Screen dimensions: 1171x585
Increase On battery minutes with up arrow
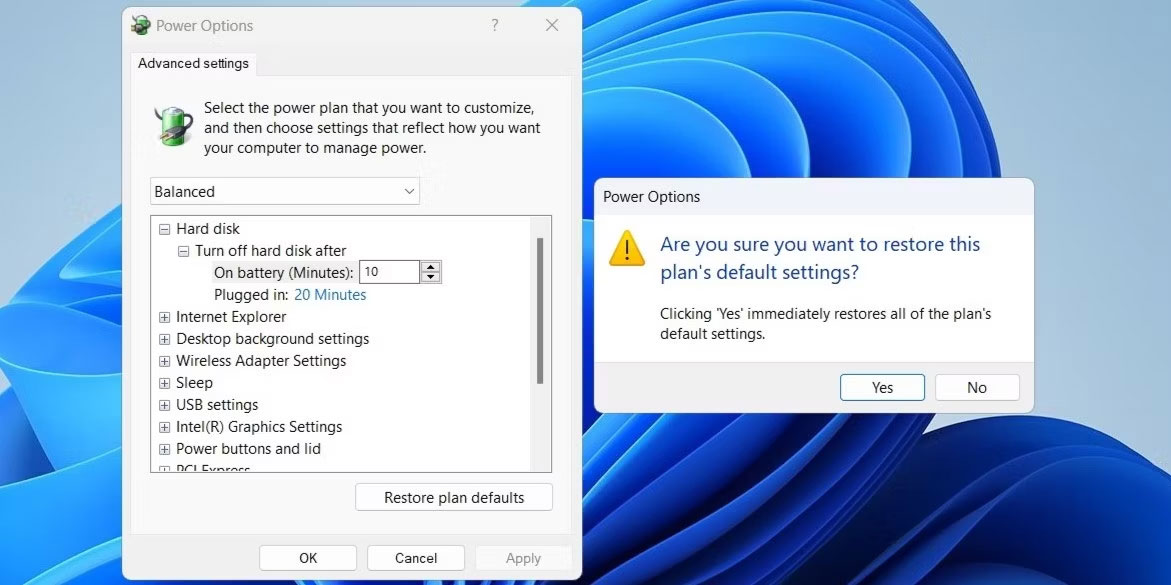point(430,267)
